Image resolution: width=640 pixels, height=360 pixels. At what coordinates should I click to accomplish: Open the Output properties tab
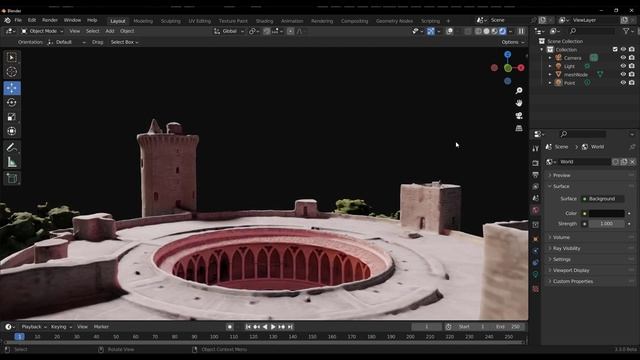click(536, 175)
